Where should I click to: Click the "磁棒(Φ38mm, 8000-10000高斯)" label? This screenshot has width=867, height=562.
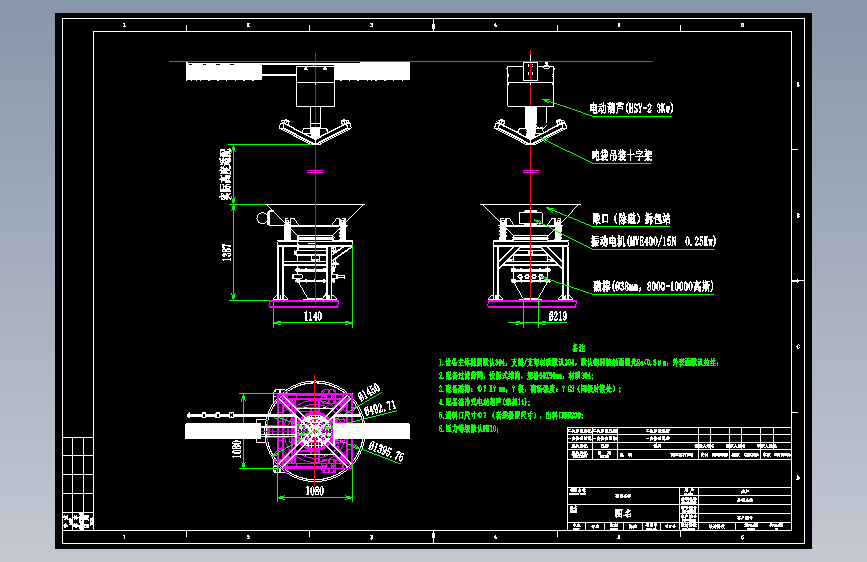click(653, 286)
